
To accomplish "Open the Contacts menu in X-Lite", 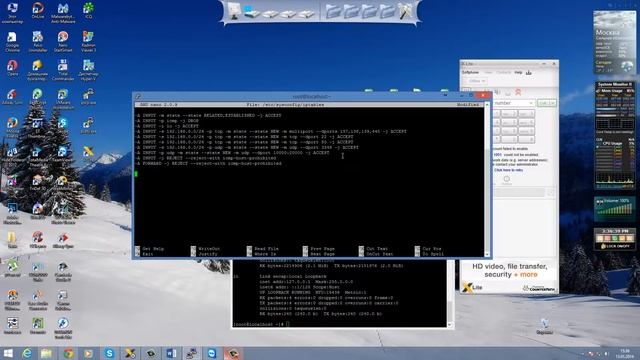I will (x=503, y=72).
